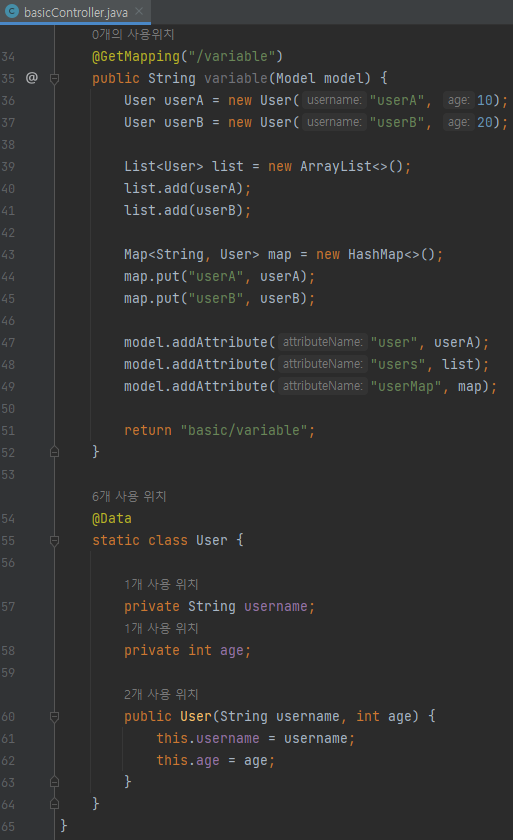Click this.age assignment on line 62
The image size is (513, 840).
coord(215,760)
